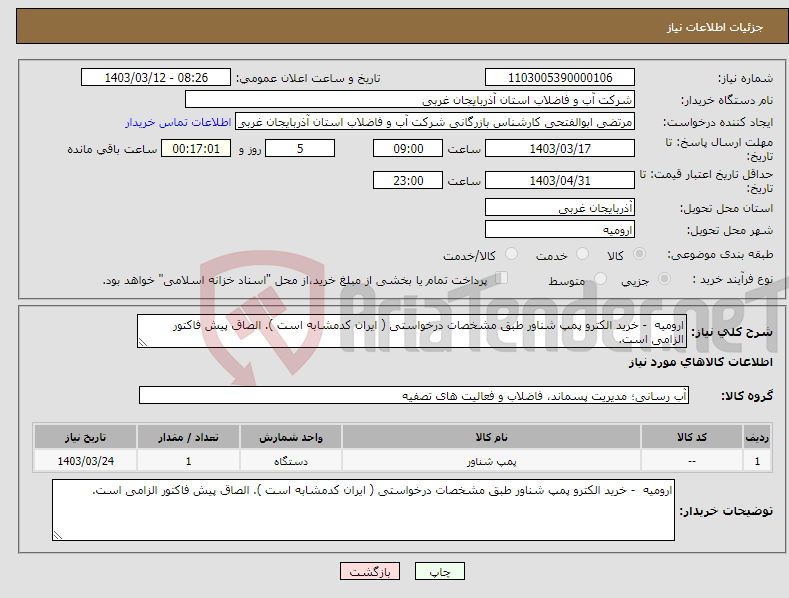Click the need date cell 1403/03/24
Image resolution: width=789 pixels, height=598 pixels.
[x=86, y=461]
